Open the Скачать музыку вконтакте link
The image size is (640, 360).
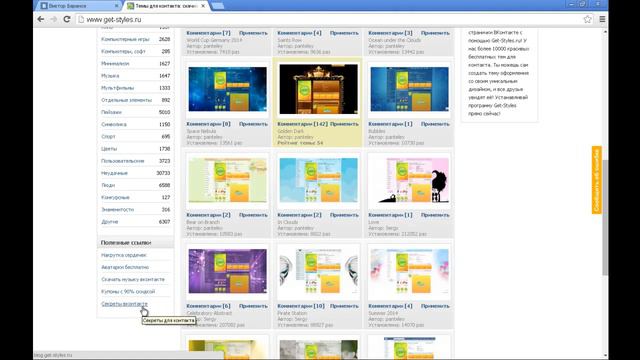[133, 280]
